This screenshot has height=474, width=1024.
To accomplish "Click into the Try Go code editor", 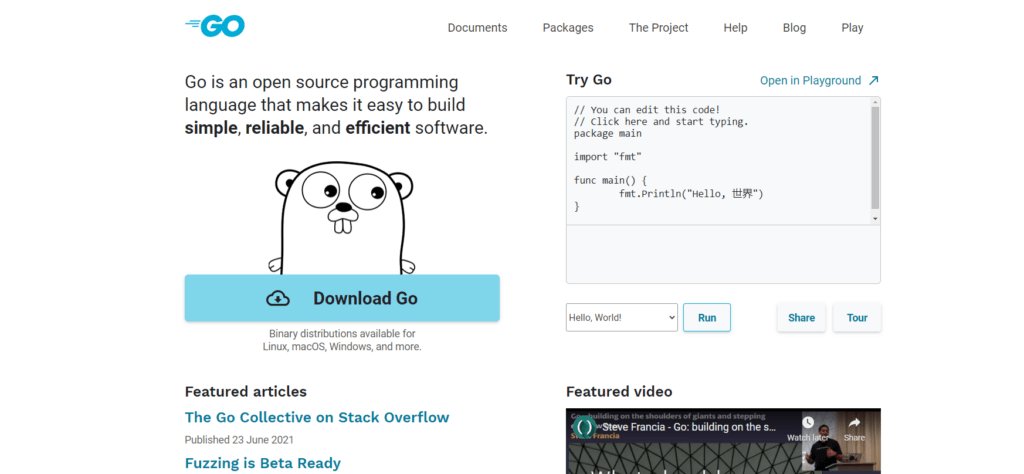I will tap(718, 161).
